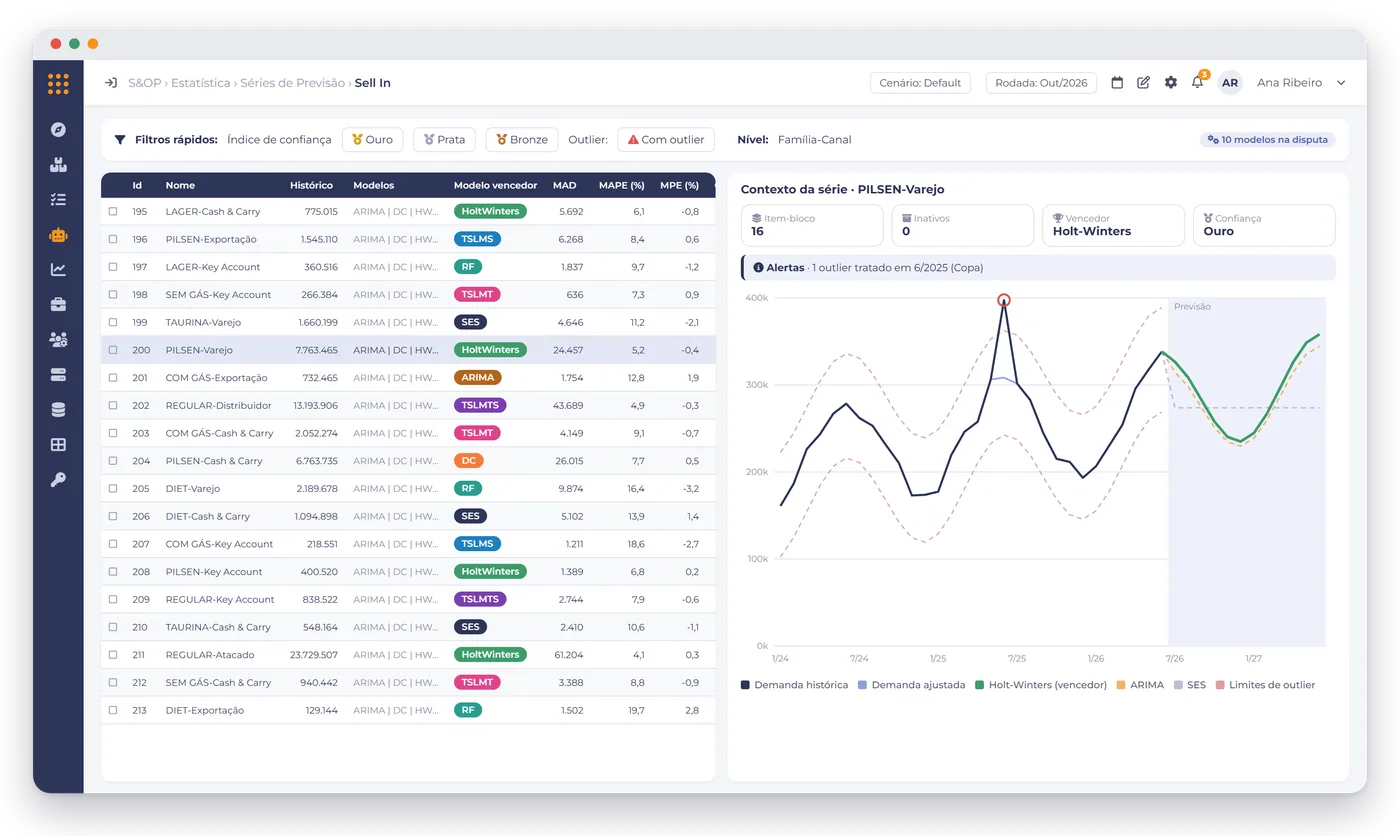Open the briefcase sidebar icon
1400x836 pixels.
[x=58, y=304]
